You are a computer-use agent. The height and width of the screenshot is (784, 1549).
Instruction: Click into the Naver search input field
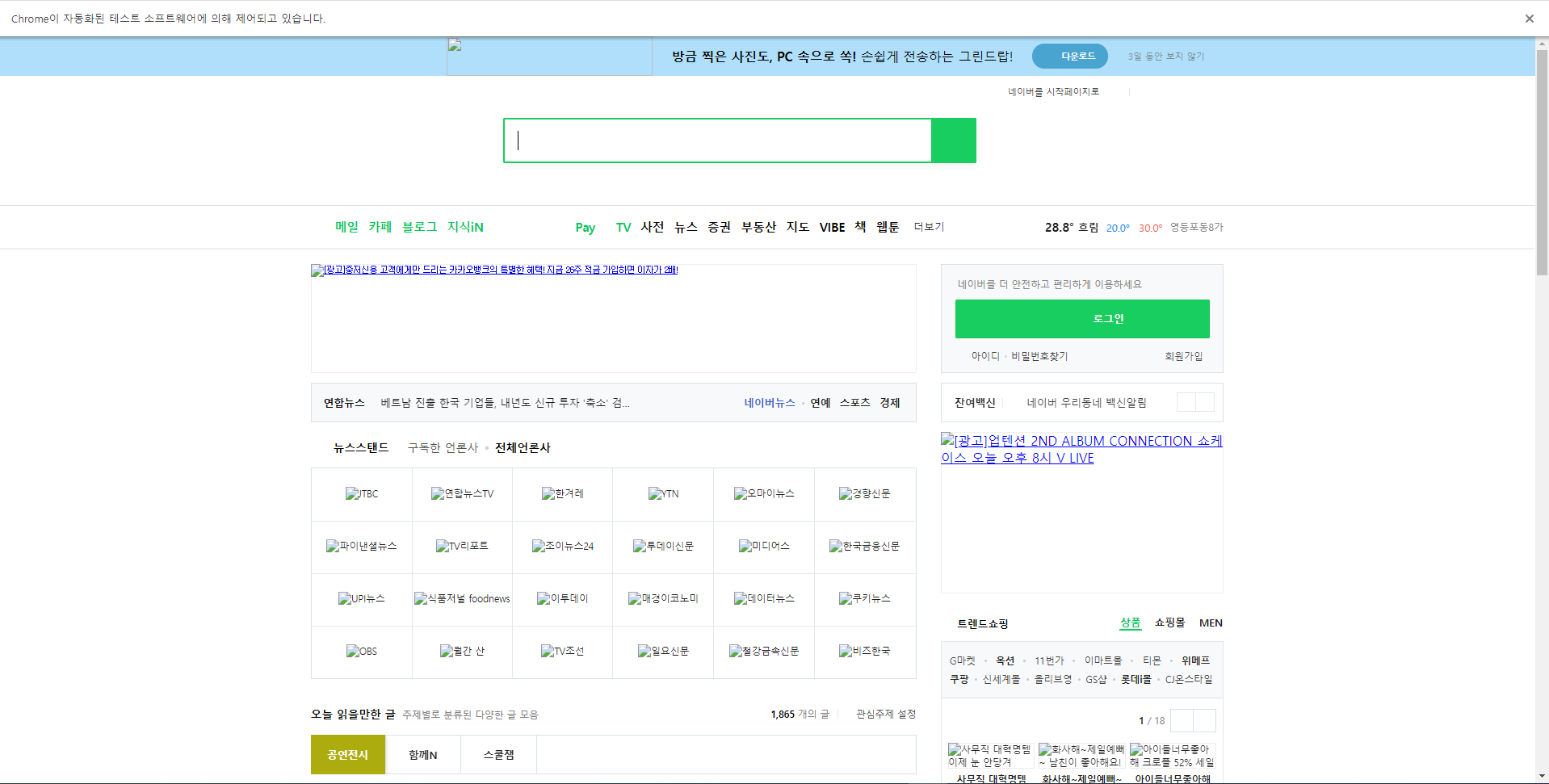point(718,140)
